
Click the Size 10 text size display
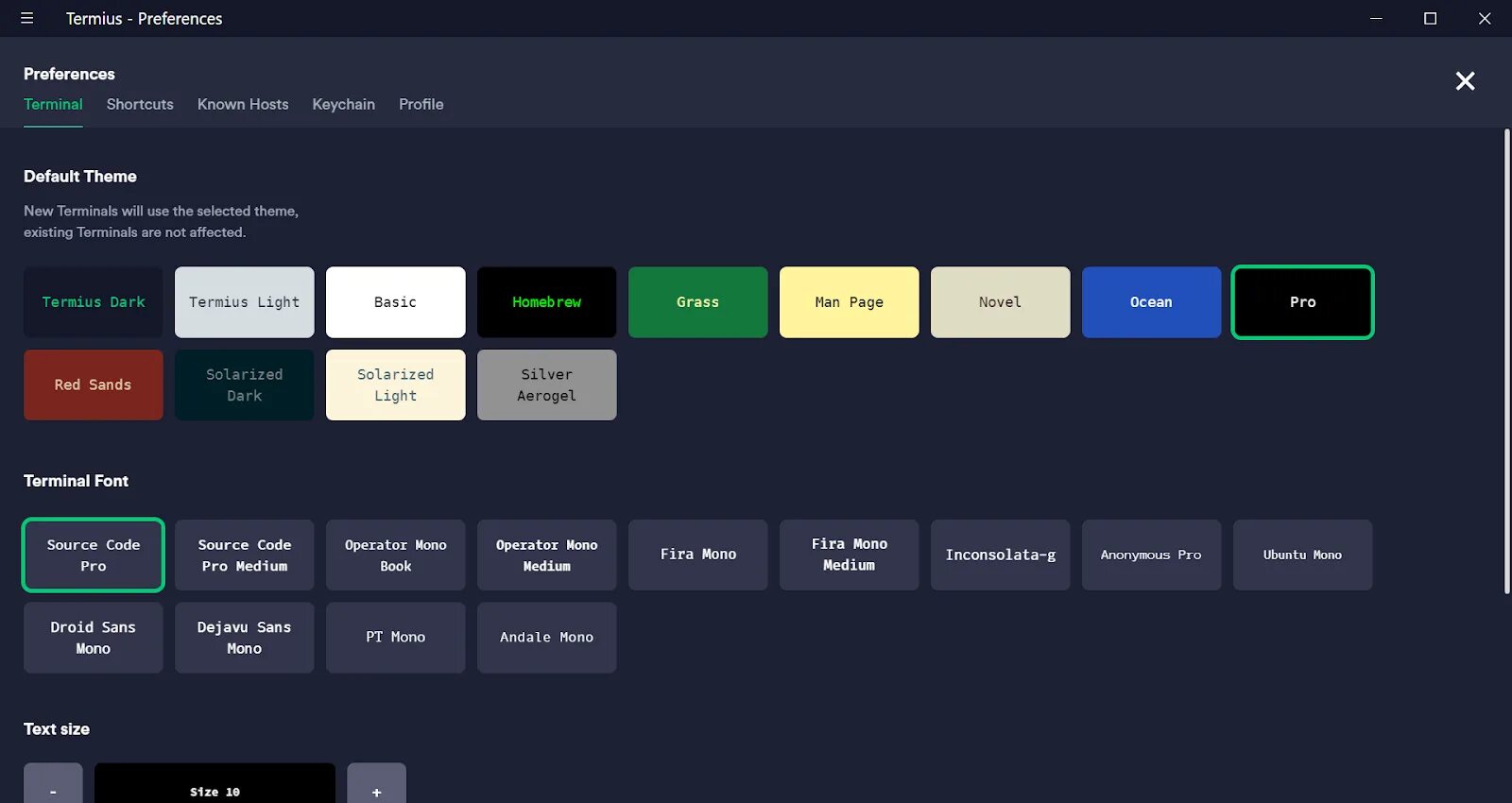[215, 784]
